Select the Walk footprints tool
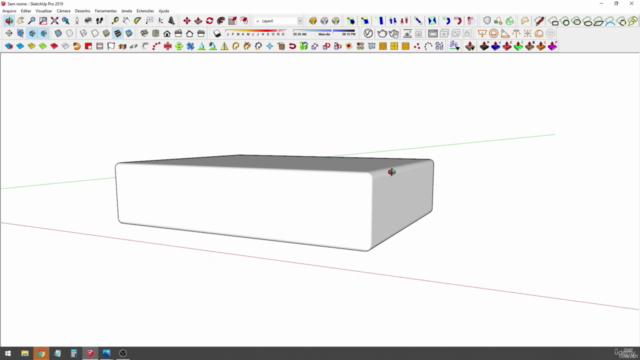The width and height of the screenshot is (640, 360). [100, 21]
